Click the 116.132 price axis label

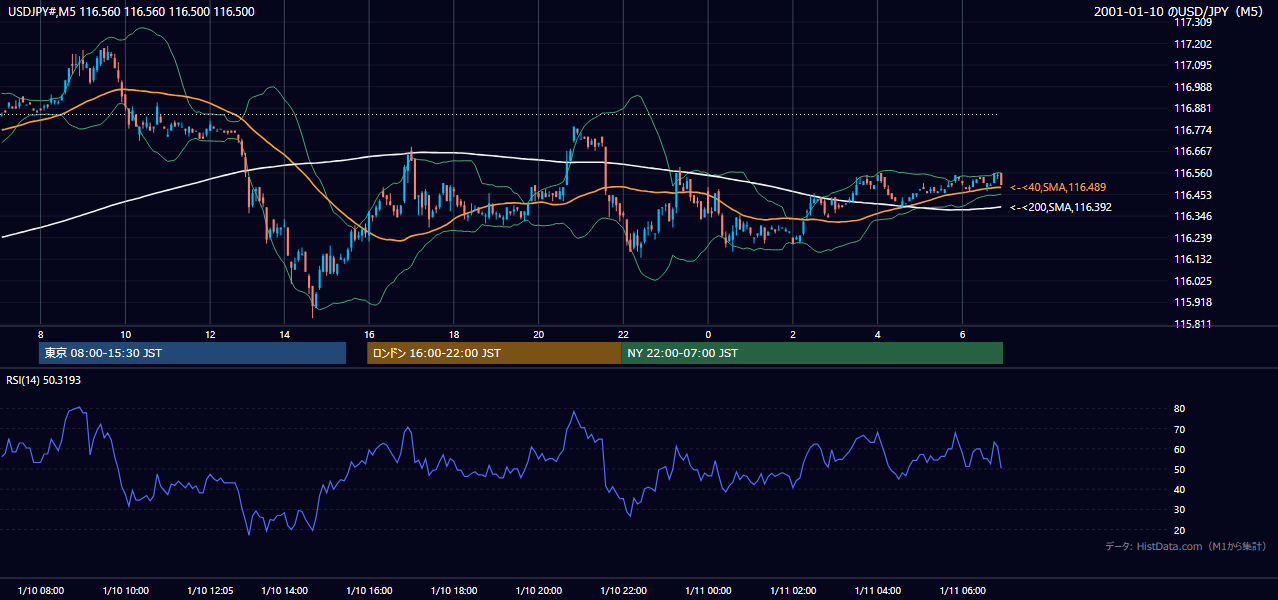pos(1193,259)
